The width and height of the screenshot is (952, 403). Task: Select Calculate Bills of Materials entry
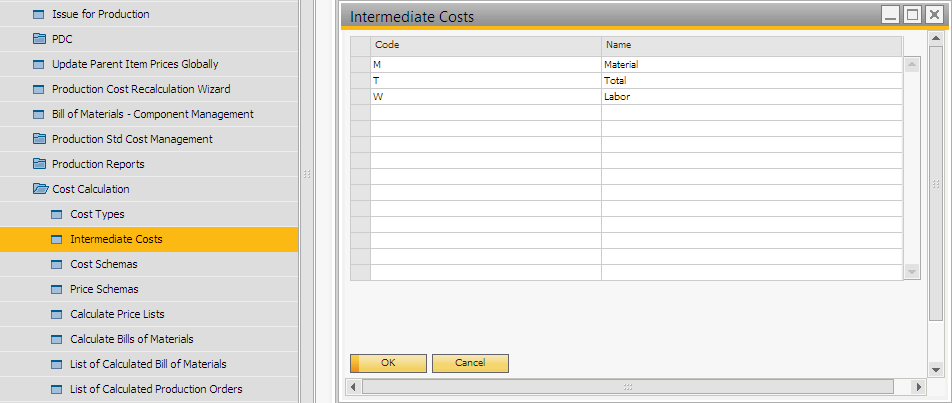[x=131, y=339]
